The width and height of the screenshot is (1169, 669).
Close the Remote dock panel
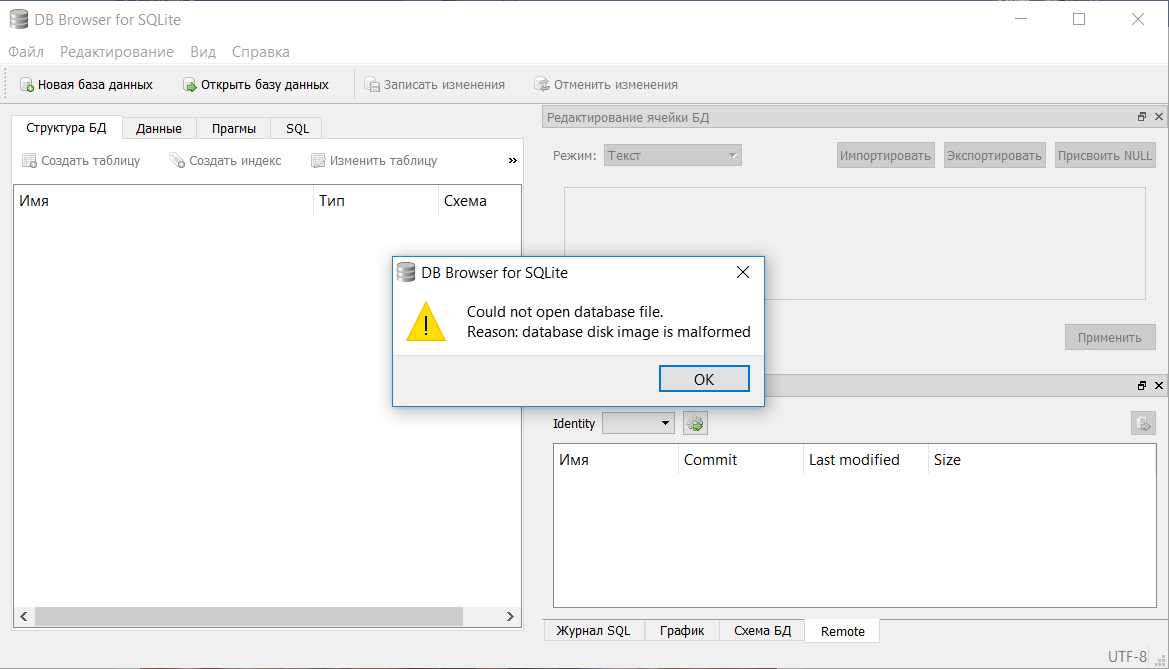point(1159,385)
